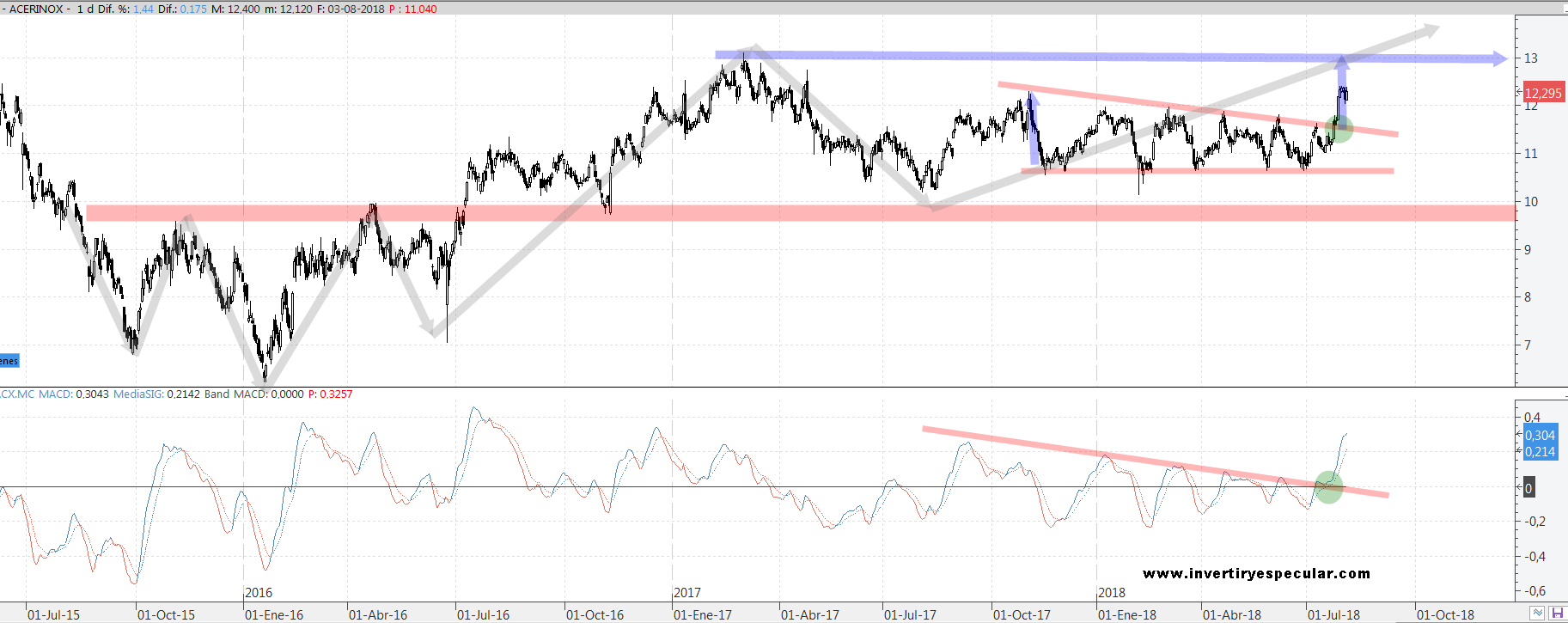Click the blue horizontal arrowhead at 13
This screenshot has height=623, width=1568.
1499,58
